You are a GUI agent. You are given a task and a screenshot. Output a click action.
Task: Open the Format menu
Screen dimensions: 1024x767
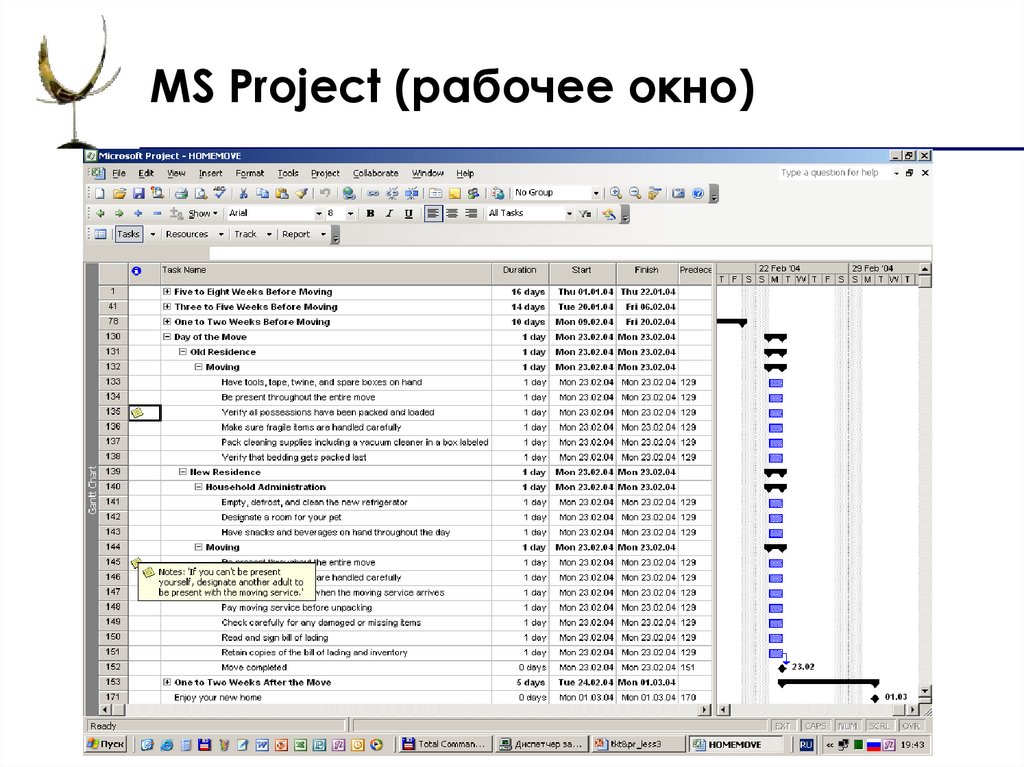tap(249, 174)
